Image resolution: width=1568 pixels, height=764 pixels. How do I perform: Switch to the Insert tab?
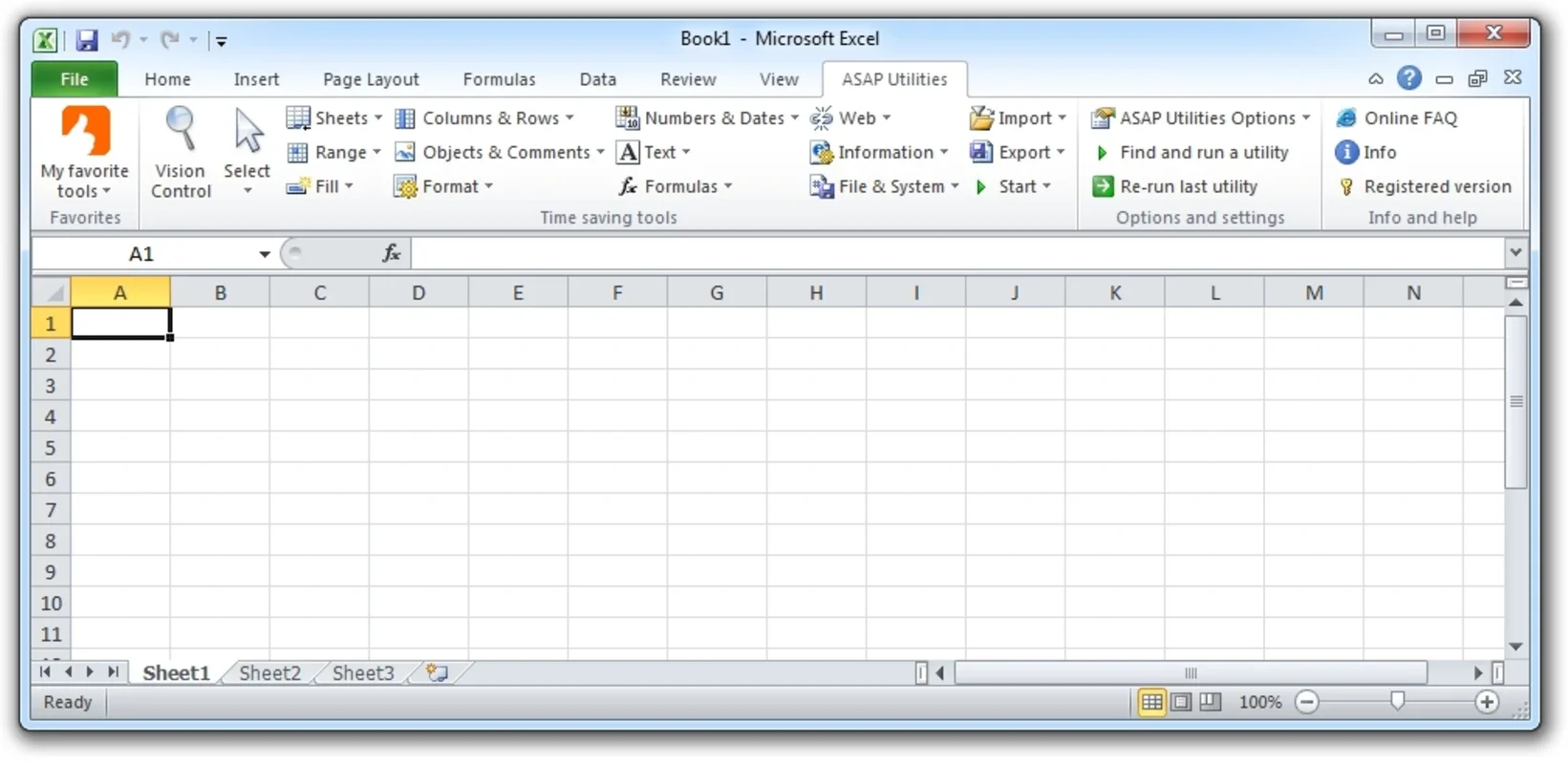click(x=256, y=79)
